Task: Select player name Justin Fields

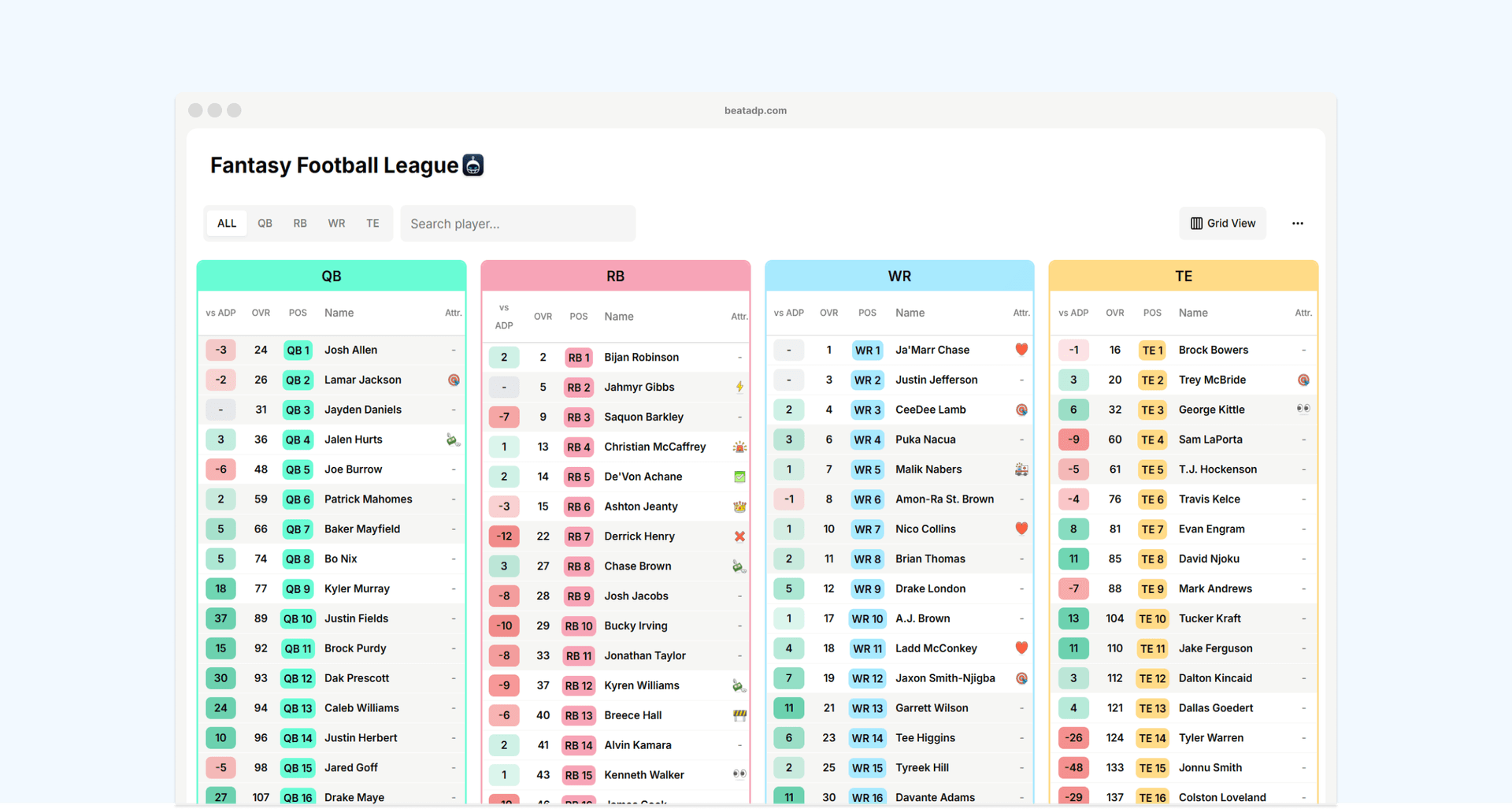Action: coord(356,618)
